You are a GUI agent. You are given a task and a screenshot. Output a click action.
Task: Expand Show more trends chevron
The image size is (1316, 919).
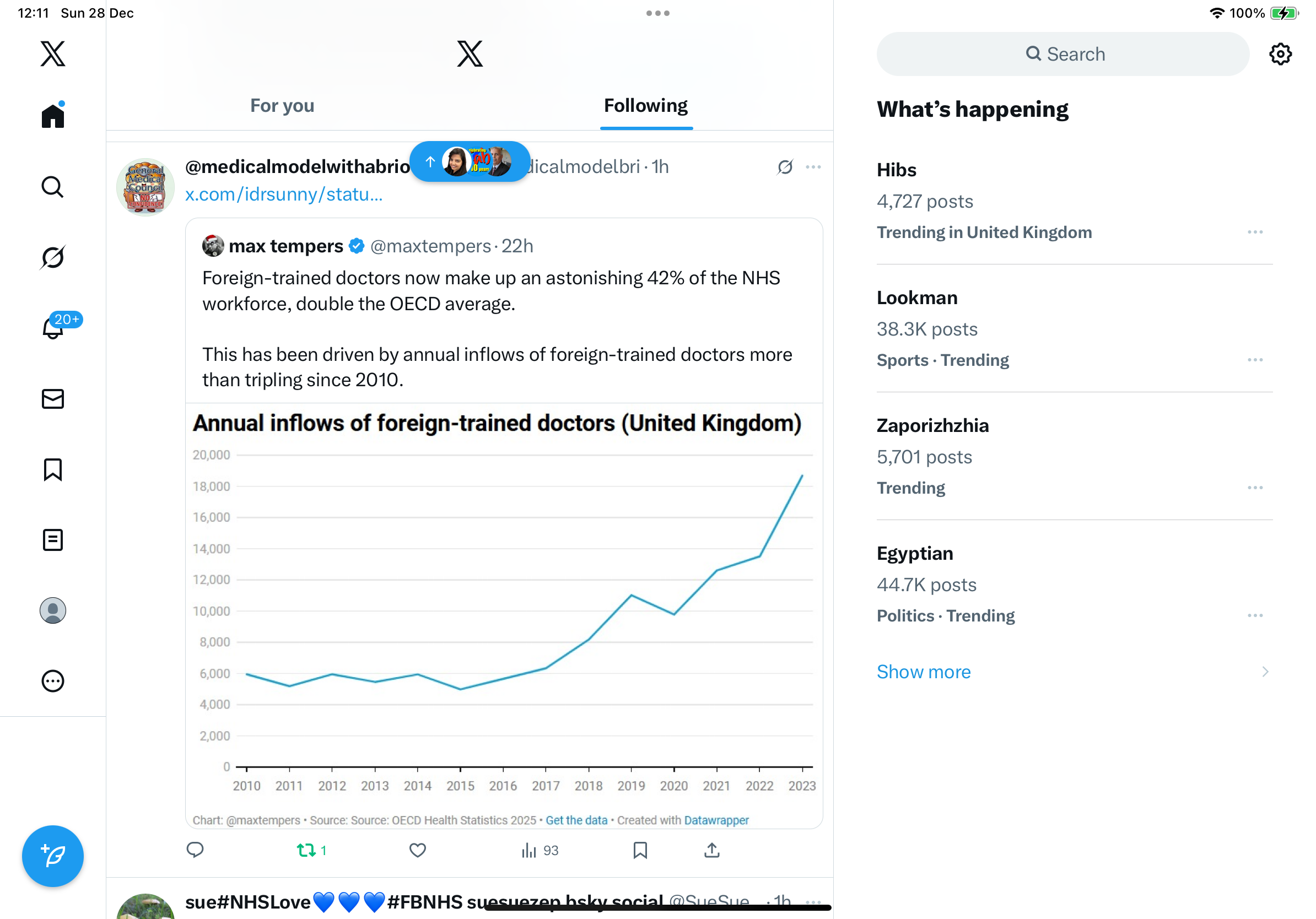point(1265,672)
